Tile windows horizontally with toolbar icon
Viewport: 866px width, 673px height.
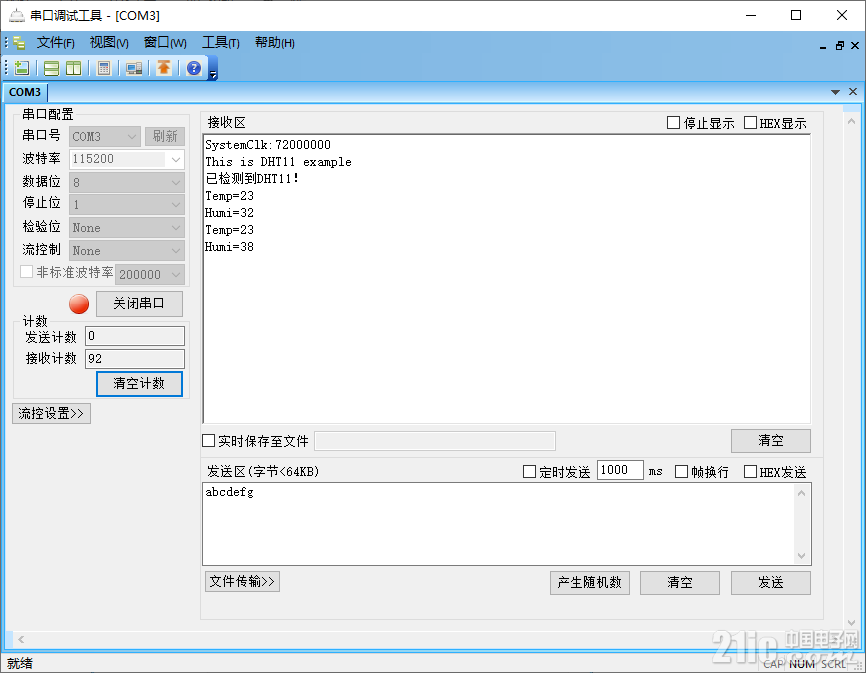51,68
